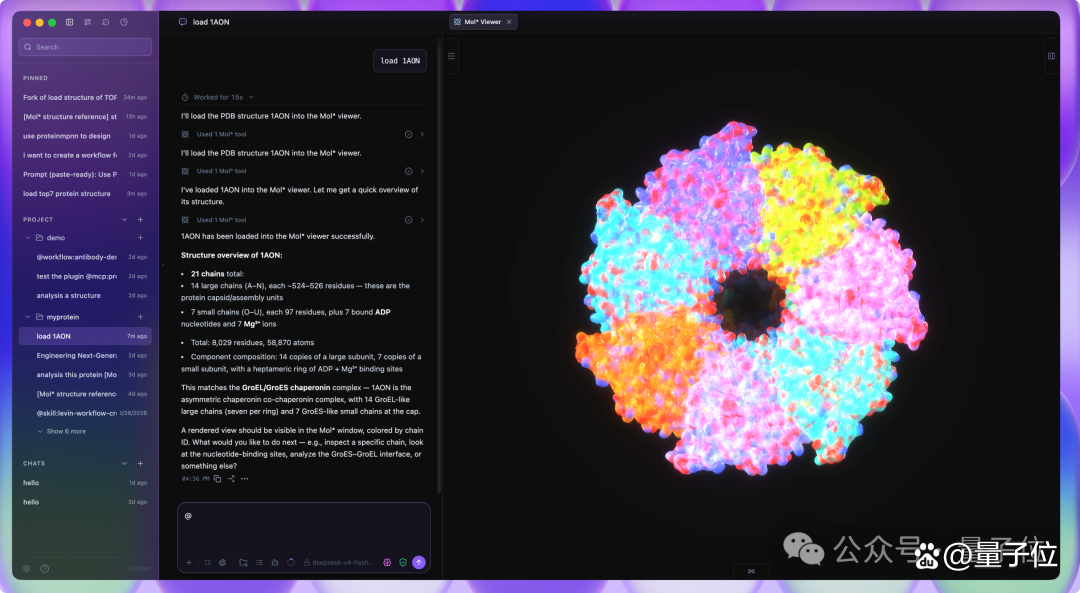Toggle the viewer left controls menu icon
1080x593 pixels.
click(x=451, y=56)
